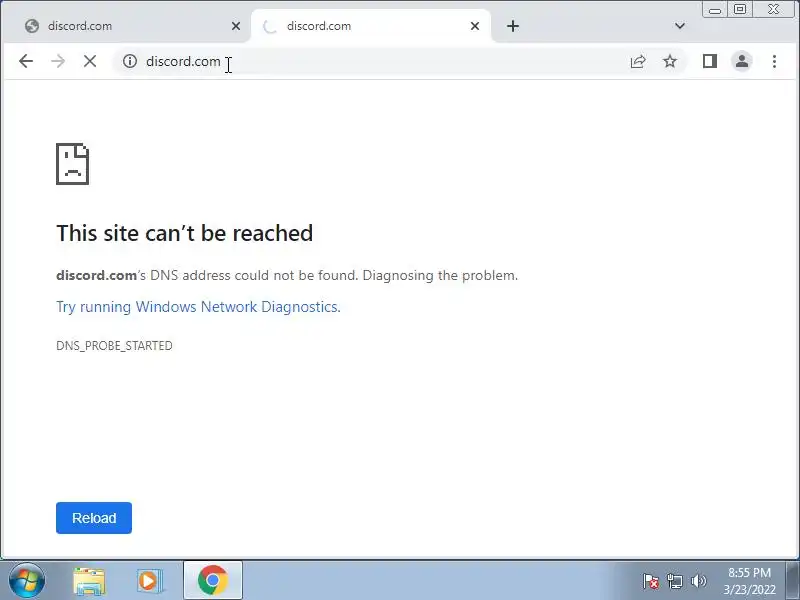Image resolution: width=800 pixels, height=600 pixels.
Task: Click the DNS_PROBE_STARTED error code
Action: (114, 345)
